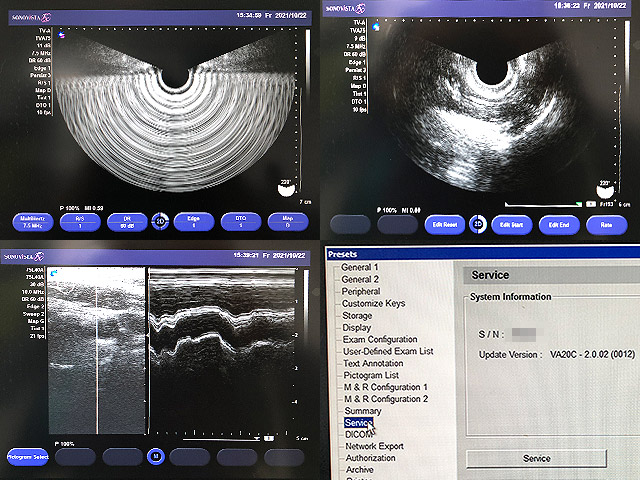Click Edit Start button

coord(512,225)
